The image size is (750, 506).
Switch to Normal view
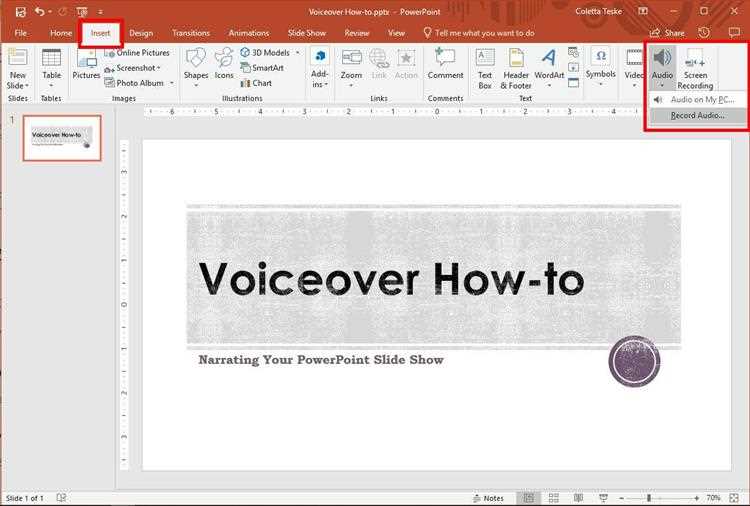(529, 498)
